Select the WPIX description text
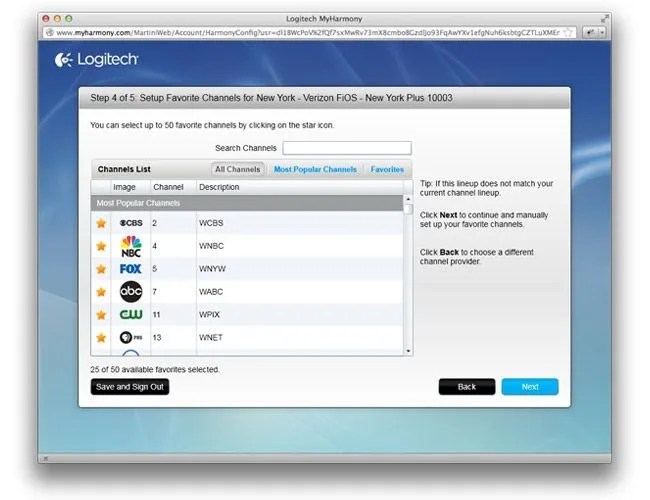 click(x=209, y=315)
